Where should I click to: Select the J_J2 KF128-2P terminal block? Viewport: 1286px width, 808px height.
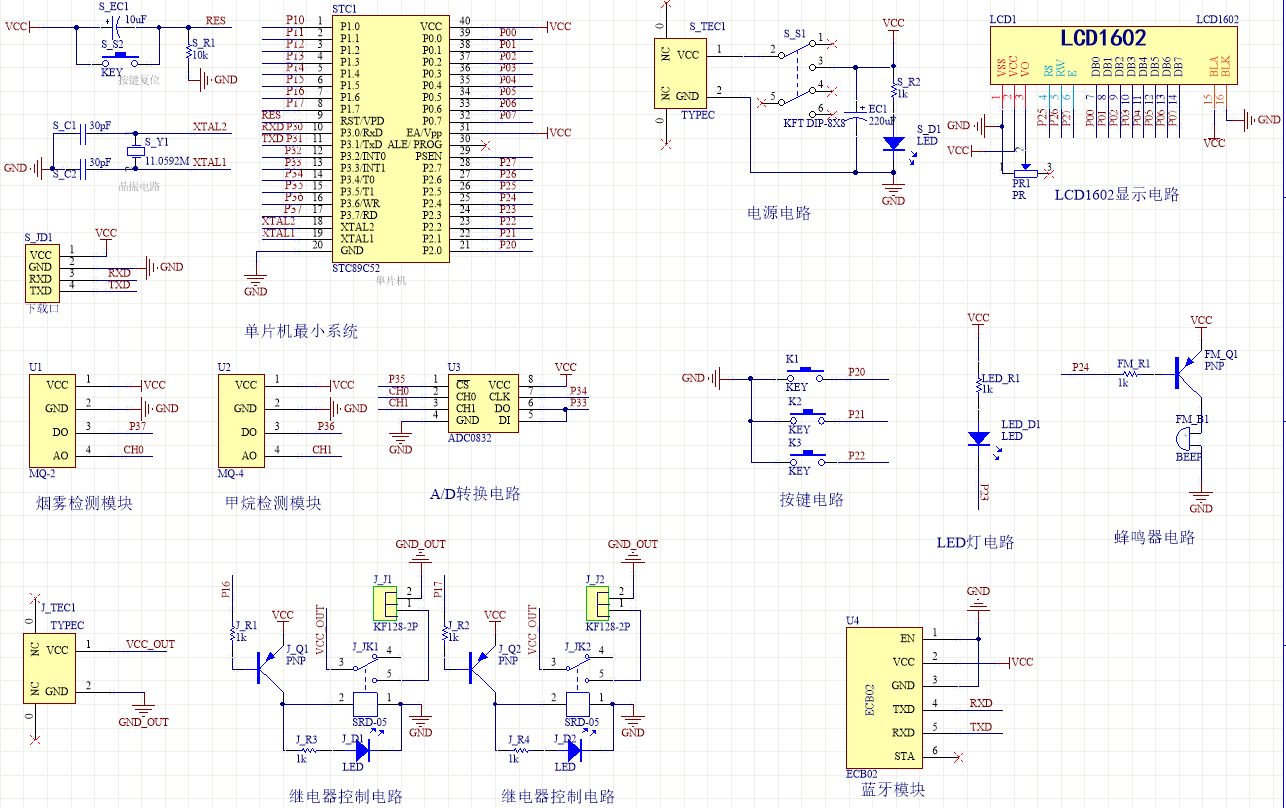pyautogui.click(x=597, y=603)
